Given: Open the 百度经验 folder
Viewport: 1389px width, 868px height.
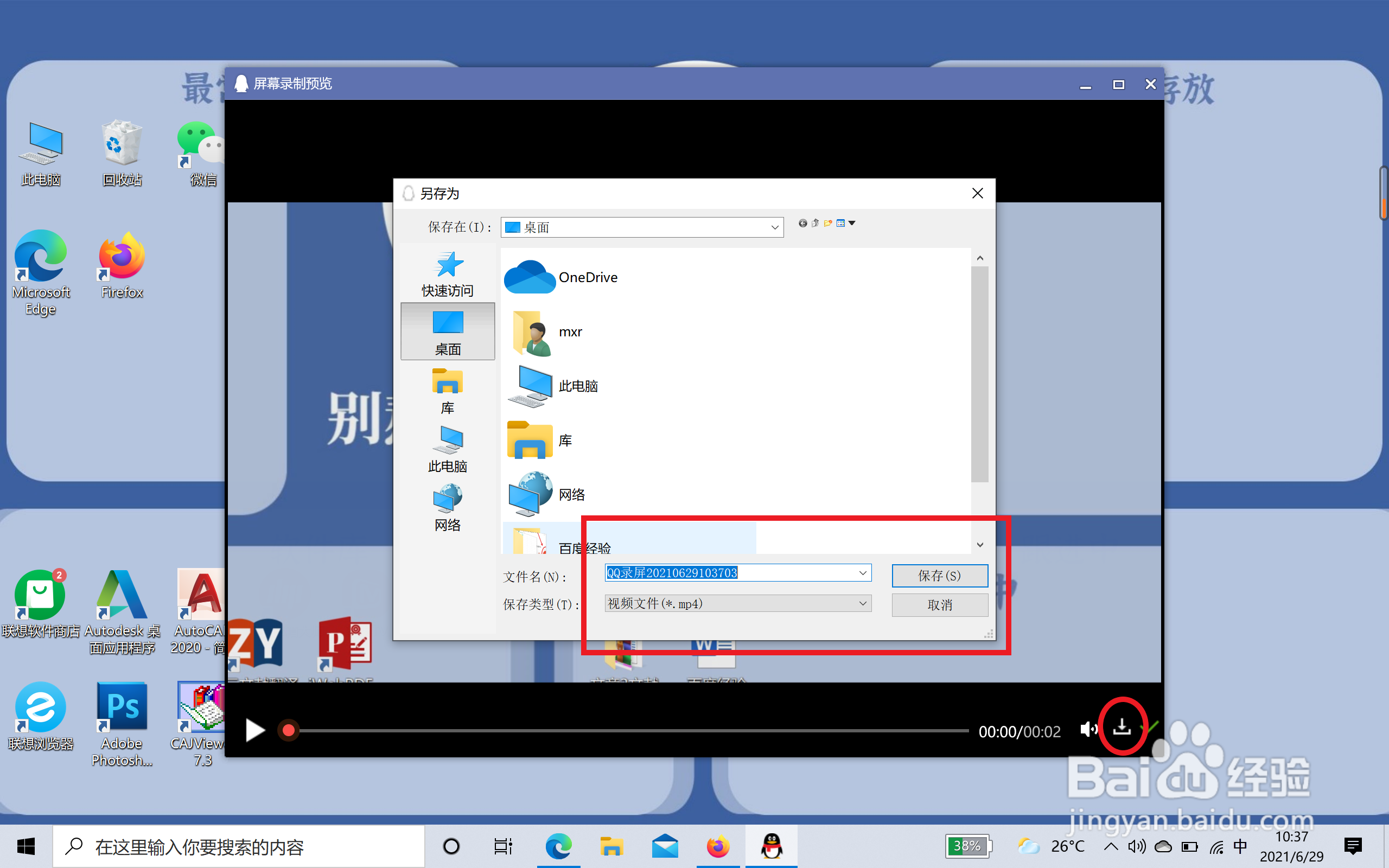Looking at the screenshot, I should 584,545.
